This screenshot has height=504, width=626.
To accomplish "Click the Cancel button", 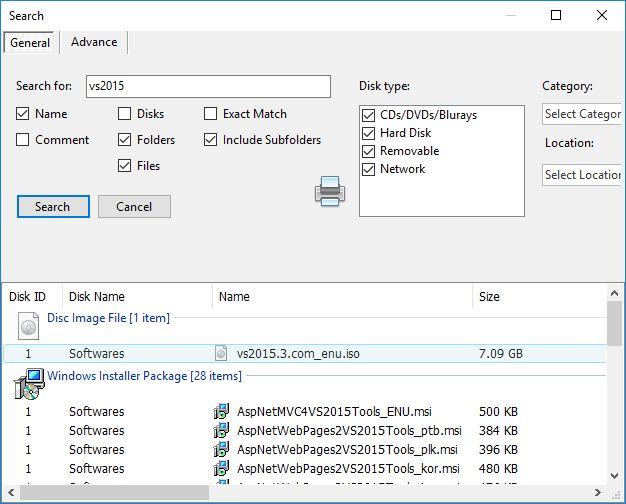I will (x=134, y=206).
